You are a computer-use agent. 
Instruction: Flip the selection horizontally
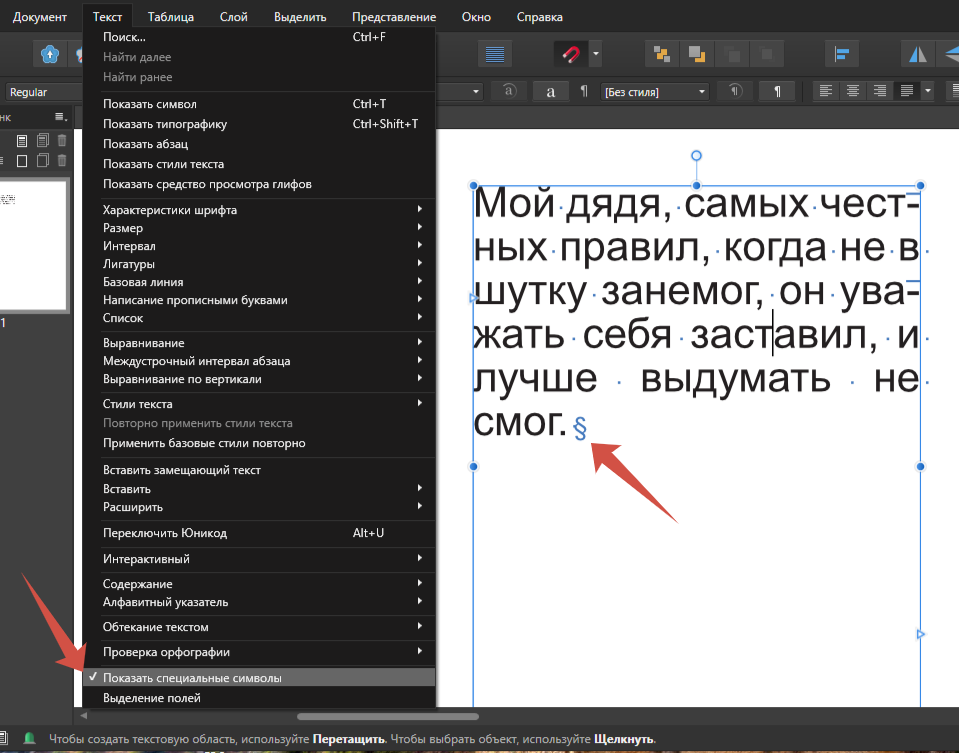pyautogui.click(x=916, y=54)
